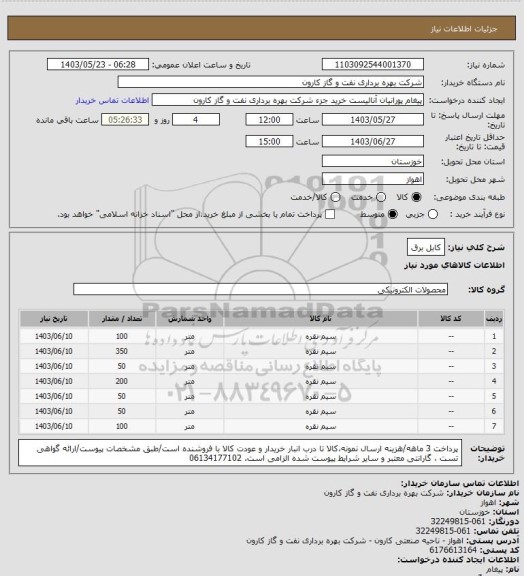Click the کد کالا column header
This screenshot has height=576, width=524.
[x=451, y=318]
